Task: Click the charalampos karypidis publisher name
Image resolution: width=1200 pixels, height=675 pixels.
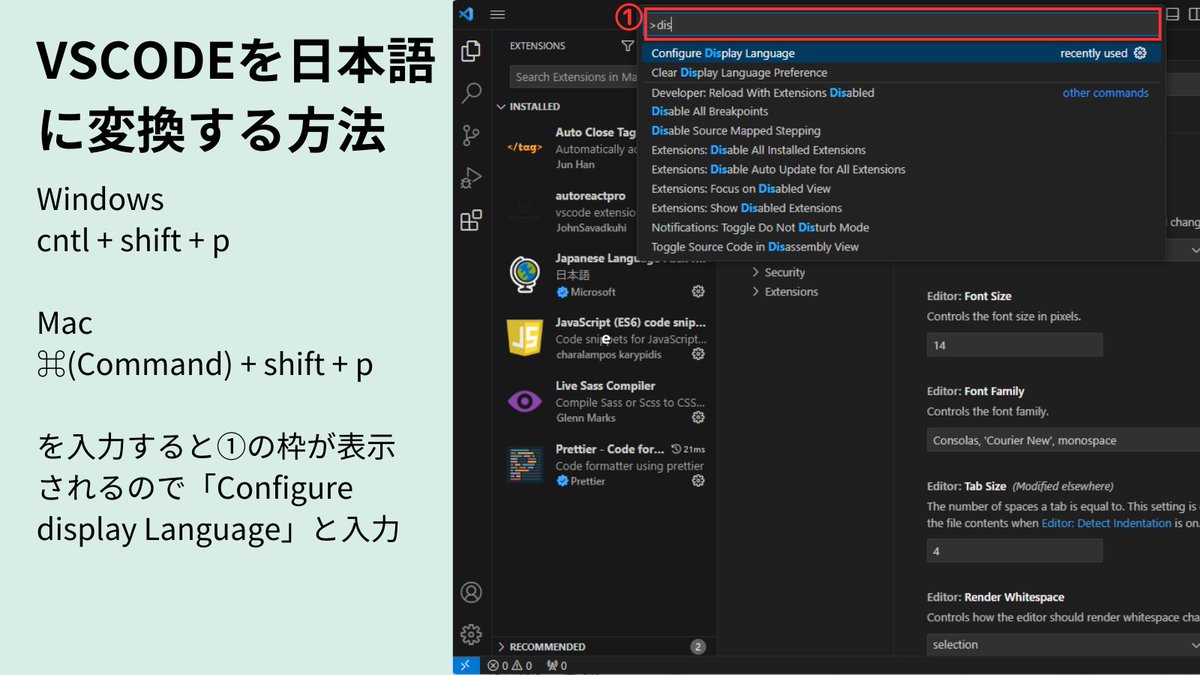Action: click(610, 354)
